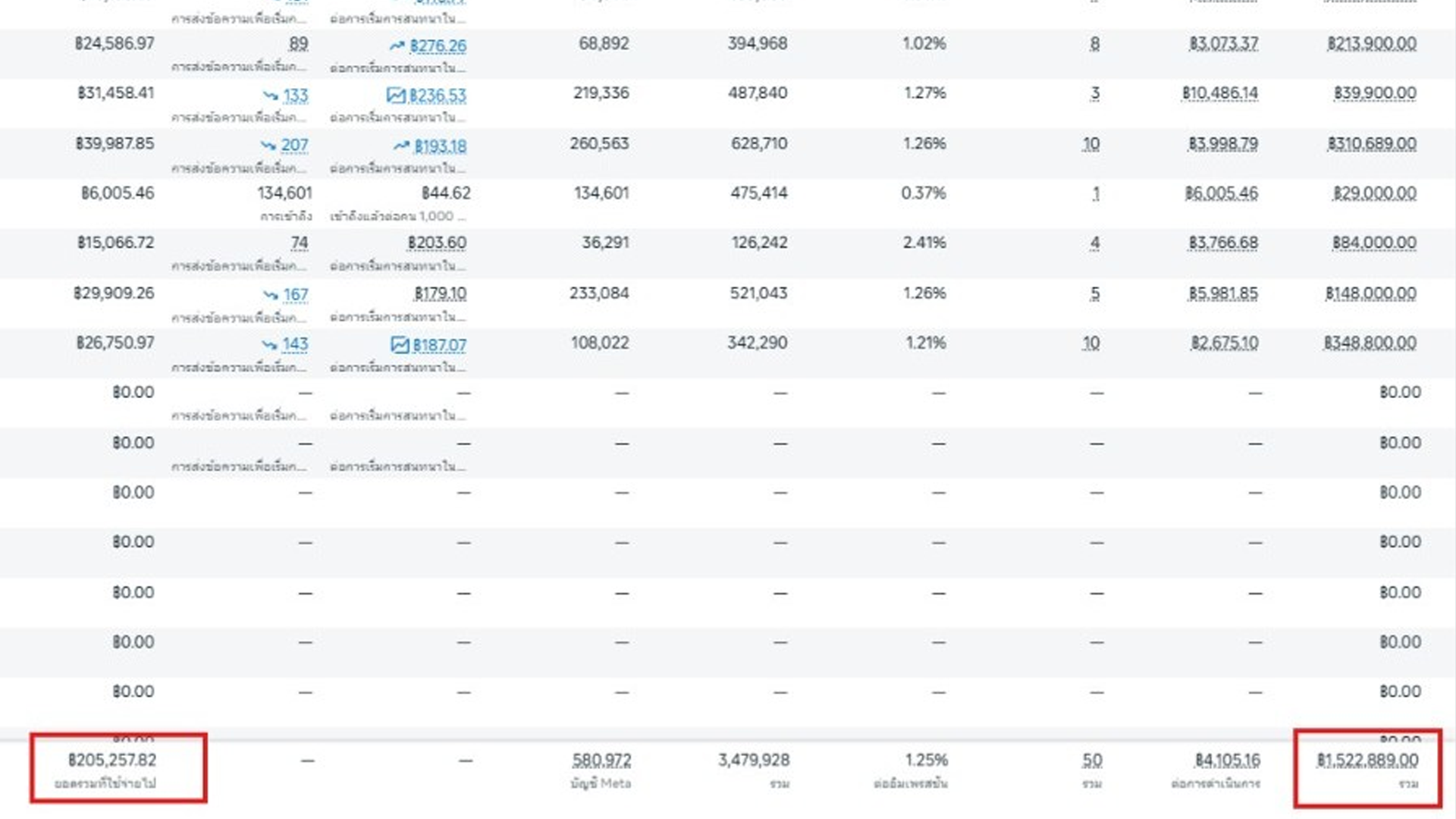The image size is (1456, 819).
Task: Click the total amount spent ฿205,257.82
Action: coord(112,760)
